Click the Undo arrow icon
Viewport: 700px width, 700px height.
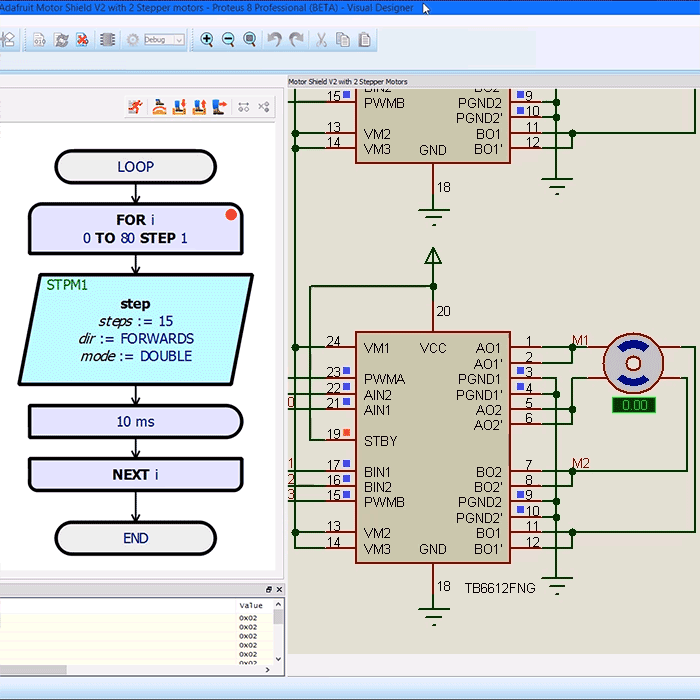point(275,40)
